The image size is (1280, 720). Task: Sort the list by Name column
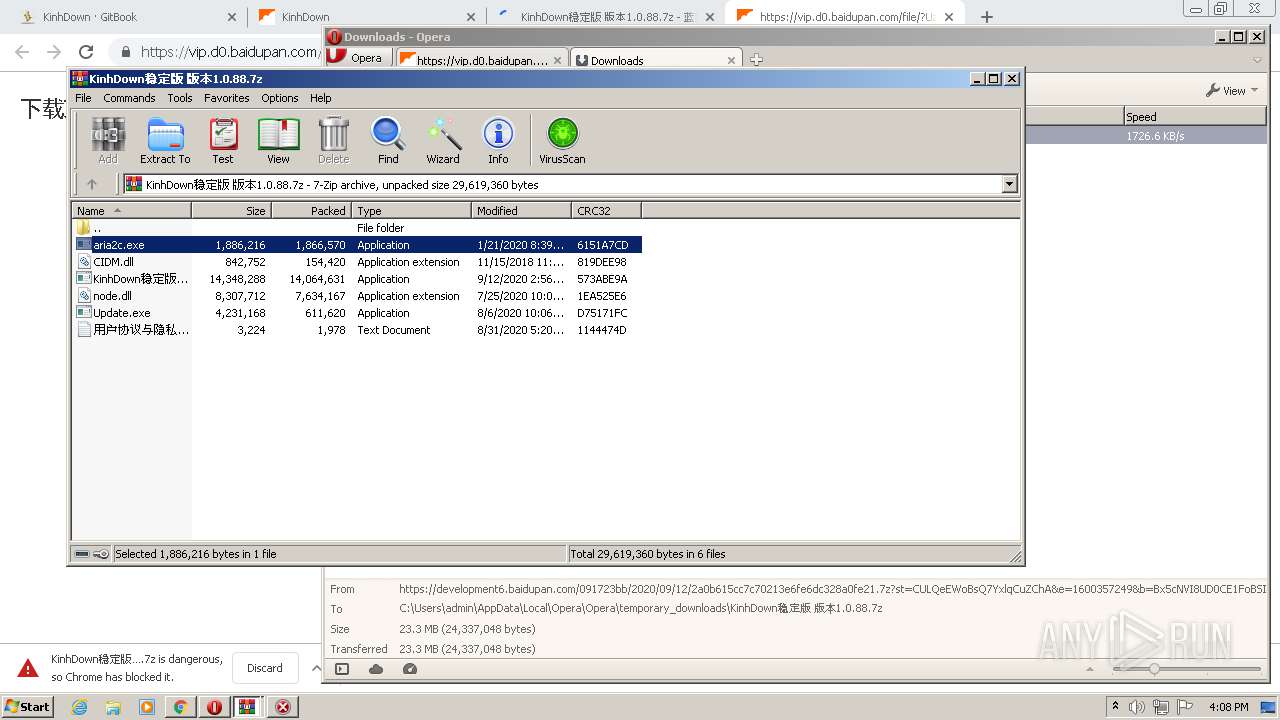(x=131, y=210)
